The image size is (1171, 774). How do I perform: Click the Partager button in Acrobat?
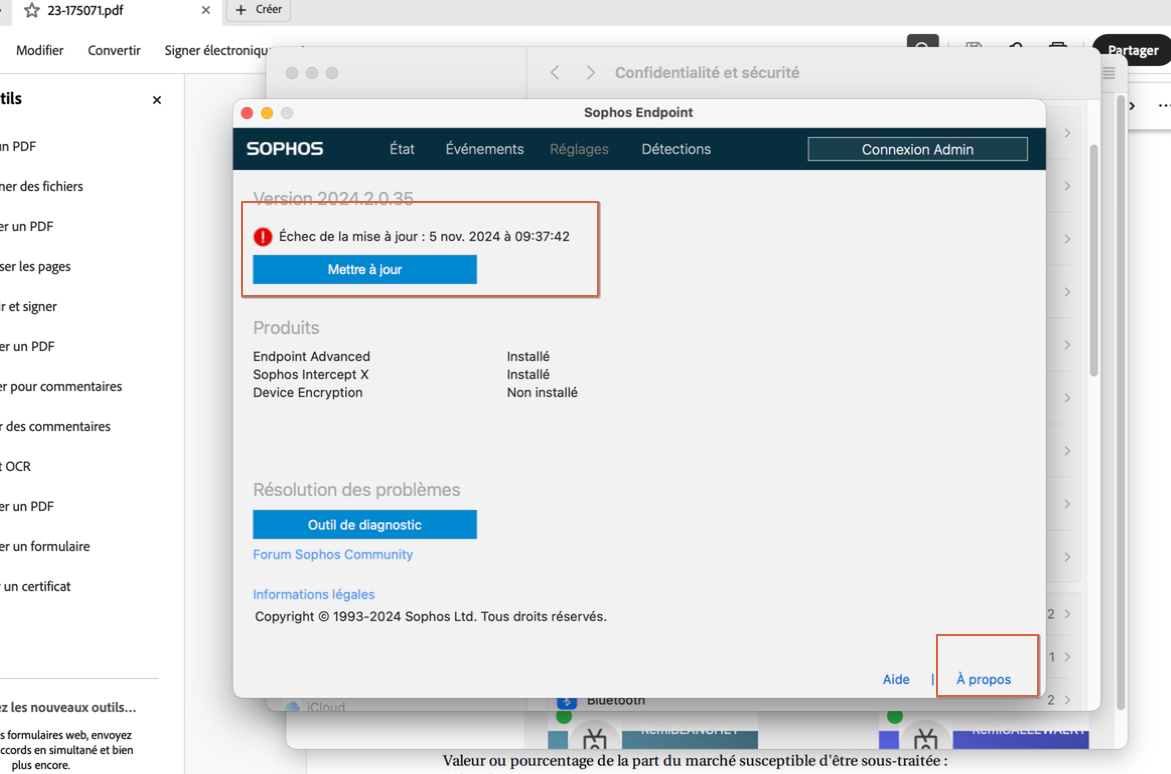[1132, 50]
